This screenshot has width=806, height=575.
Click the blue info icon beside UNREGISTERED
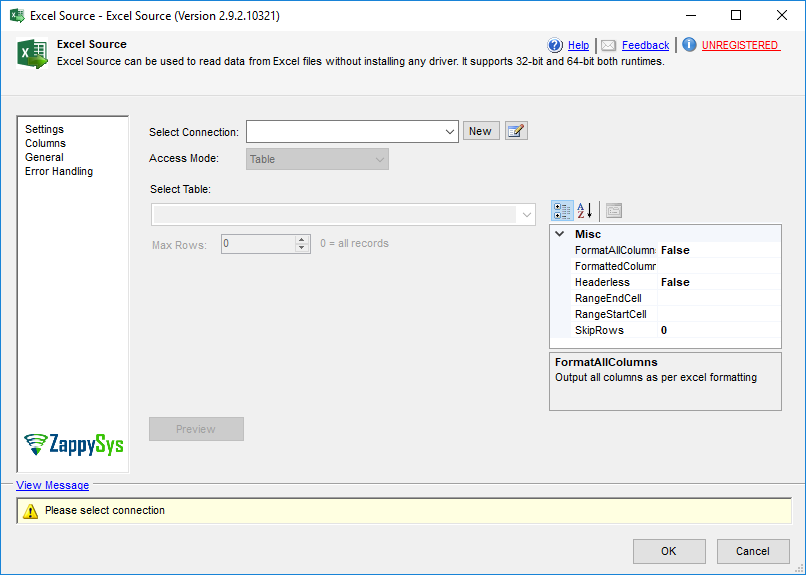(689, 45)
